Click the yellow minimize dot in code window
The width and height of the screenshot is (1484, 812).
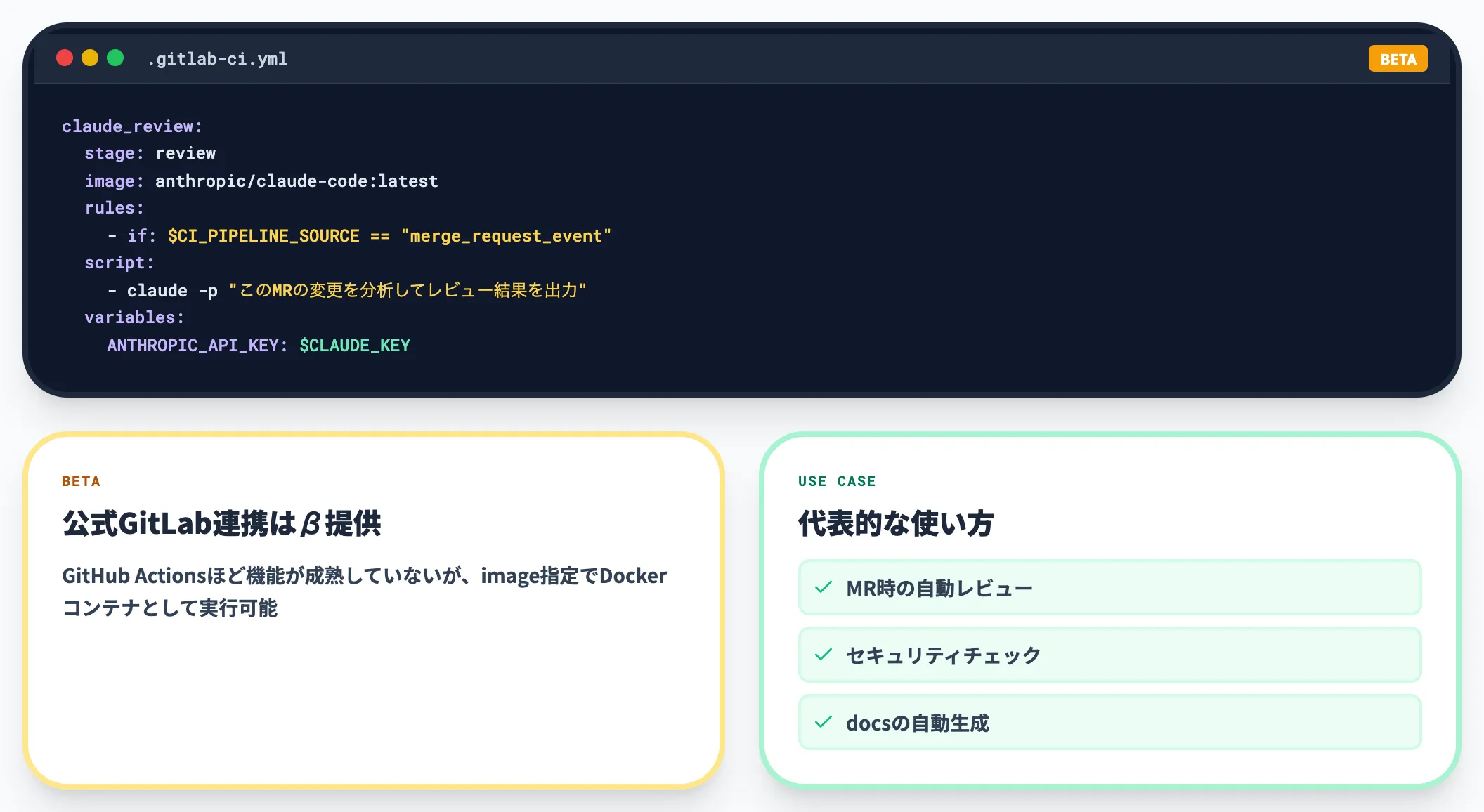(x=90, y=58)
